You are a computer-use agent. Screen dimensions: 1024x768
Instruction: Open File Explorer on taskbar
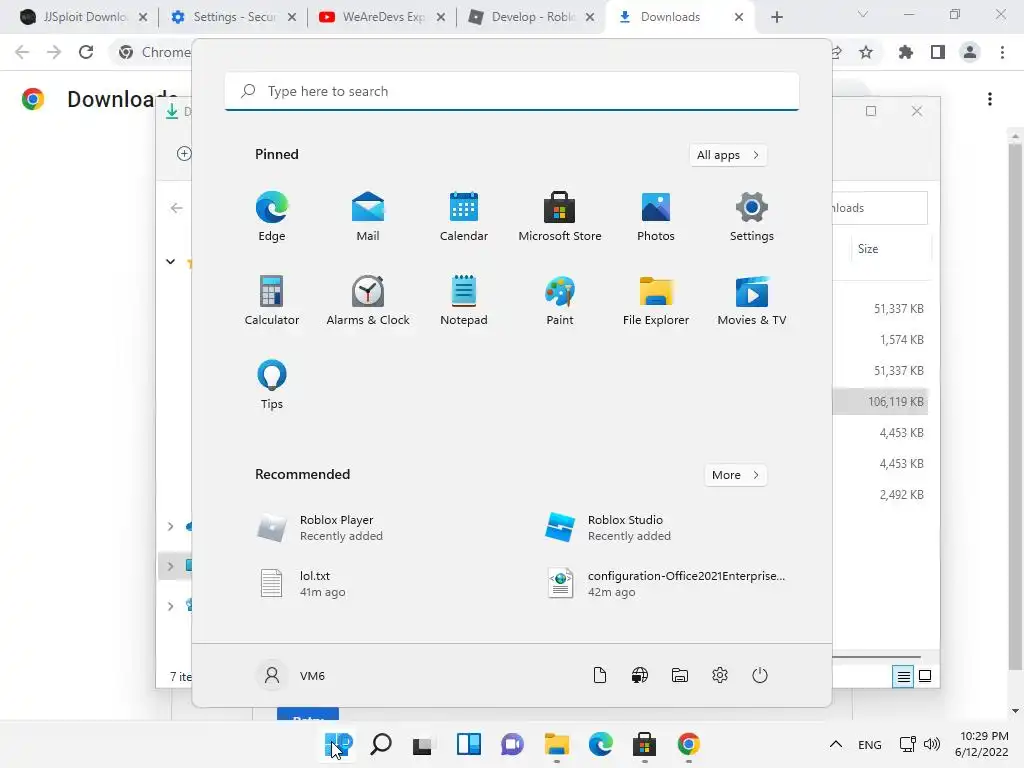tap(556, 744)
